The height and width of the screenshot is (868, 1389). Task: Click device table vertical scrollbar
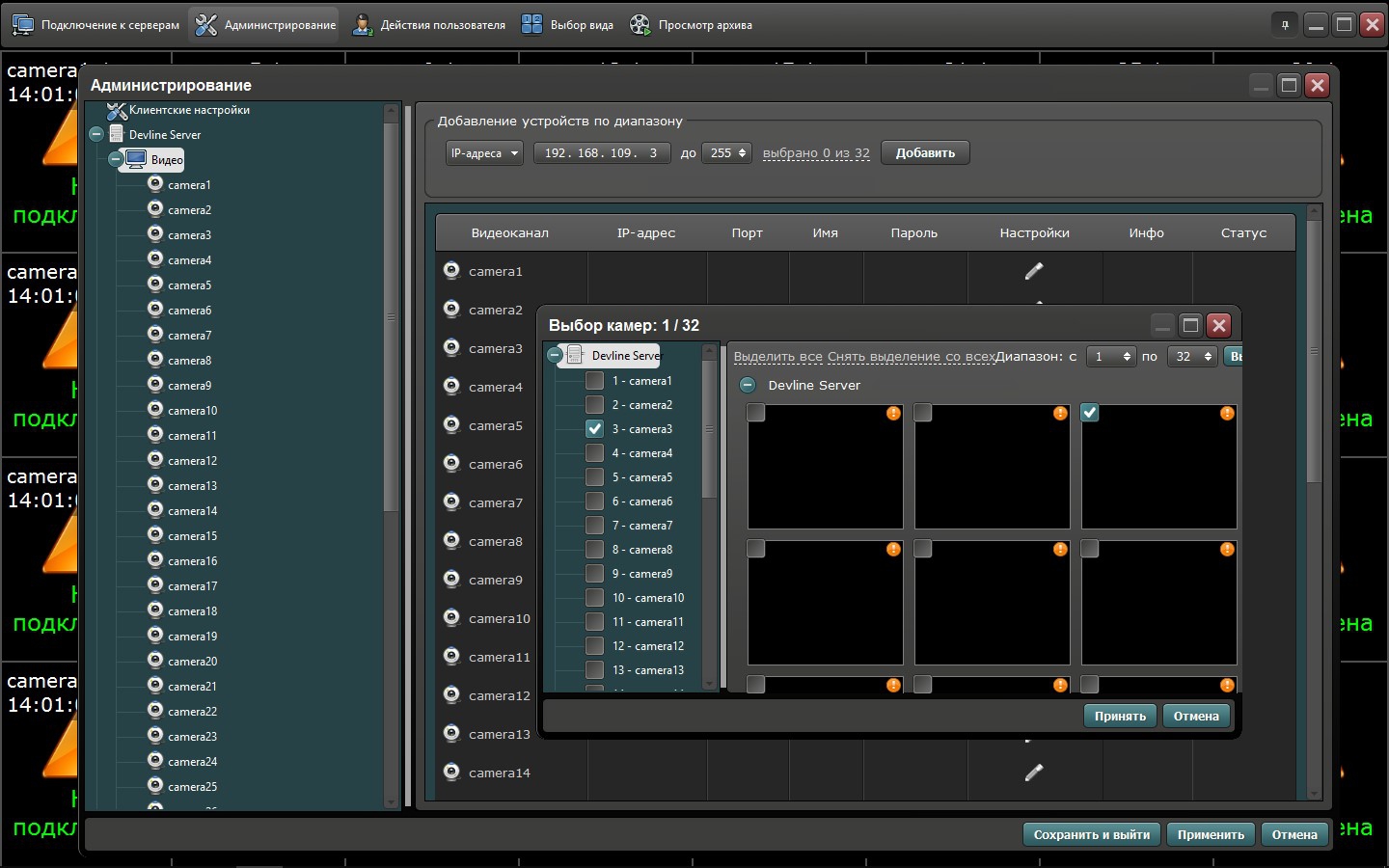[1314, 351]
